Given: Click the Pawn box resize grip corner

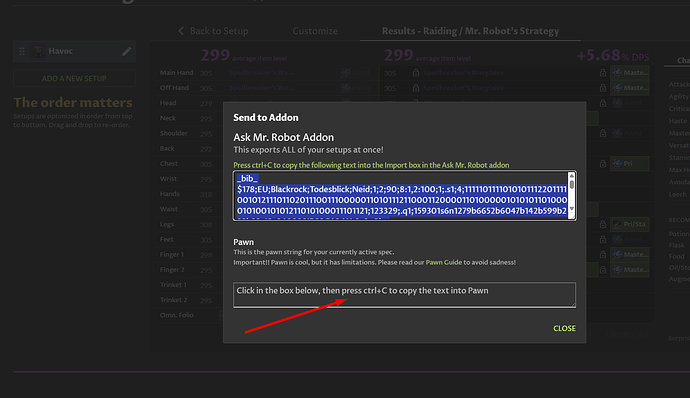Looking at the screenshot, I should [x=573, y=304].
